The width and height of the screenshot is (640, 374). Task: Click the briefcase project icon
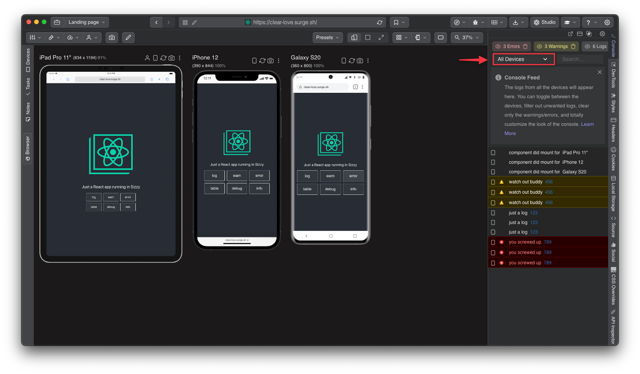57,22
